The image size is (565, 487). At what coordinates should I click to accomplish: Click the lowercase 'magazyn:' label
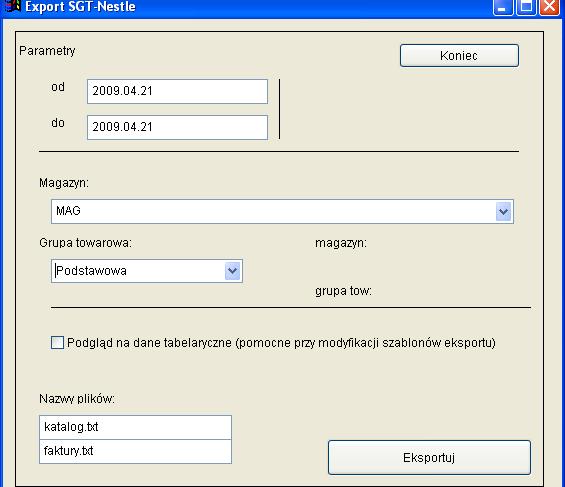tap(341, 243)
